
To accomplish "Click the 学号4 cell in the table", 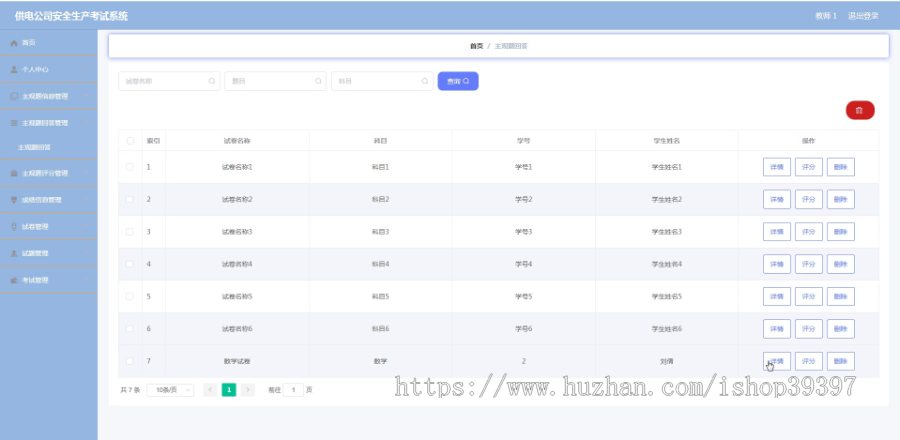I will pyautogui.click(x=523, y=264).
